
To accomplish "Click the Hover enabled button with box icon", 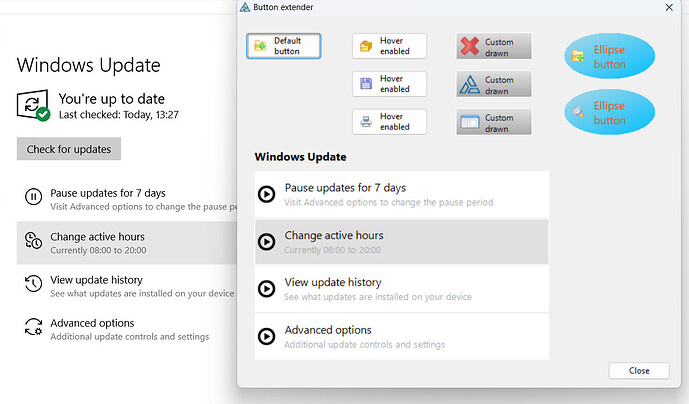I will point(389,46).
